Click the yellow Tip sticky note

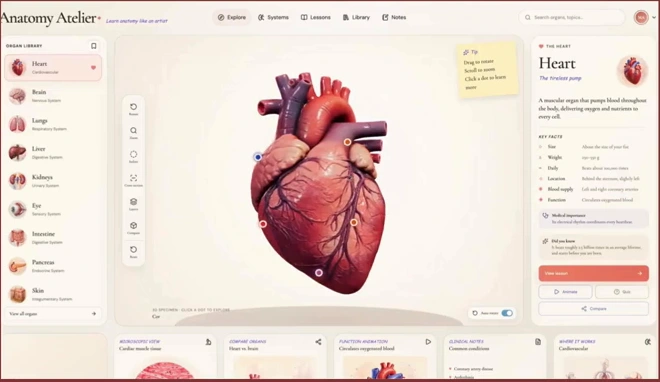(x=487, y=69)
